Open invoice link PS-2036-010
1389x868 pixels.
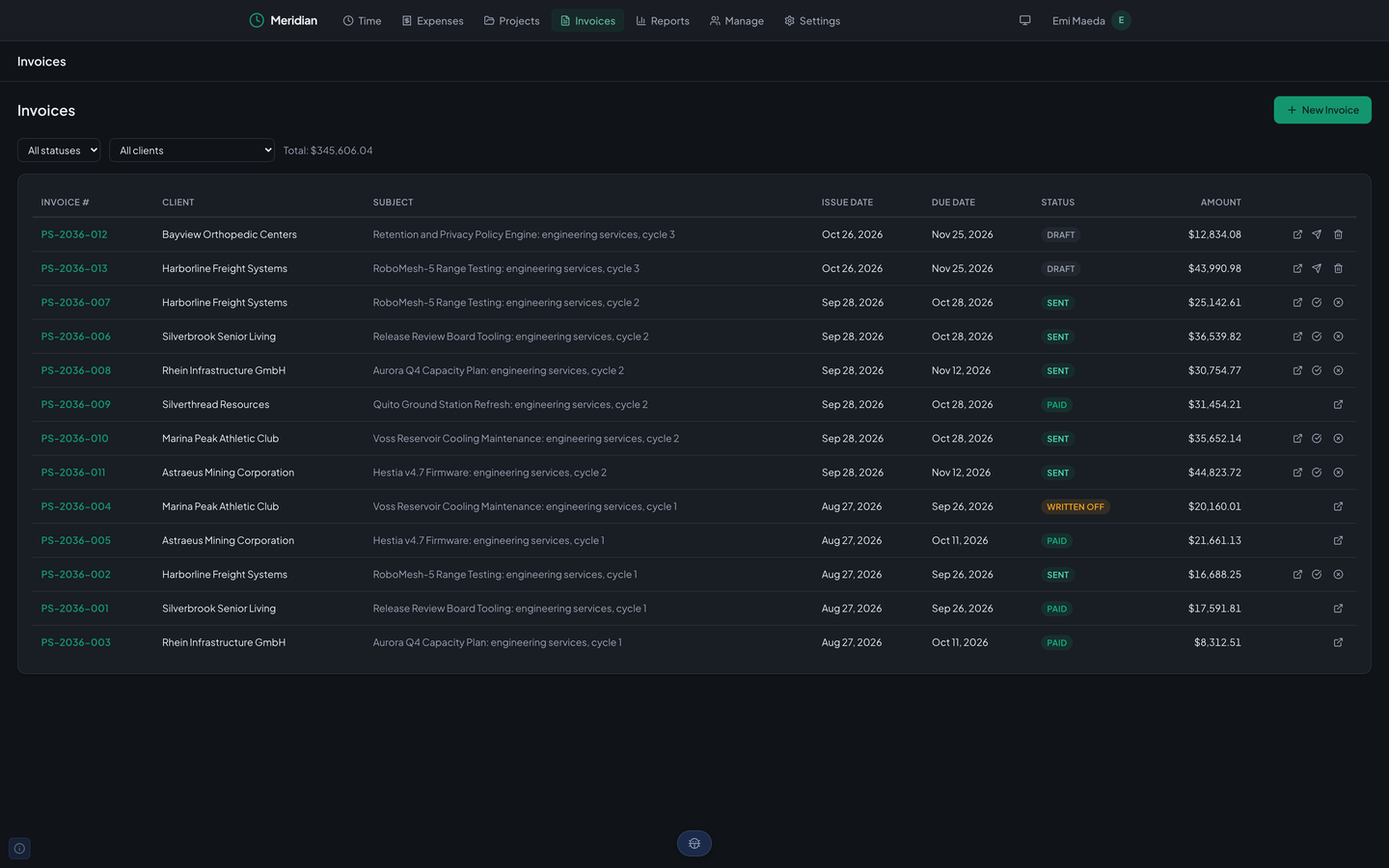[75, 439]
